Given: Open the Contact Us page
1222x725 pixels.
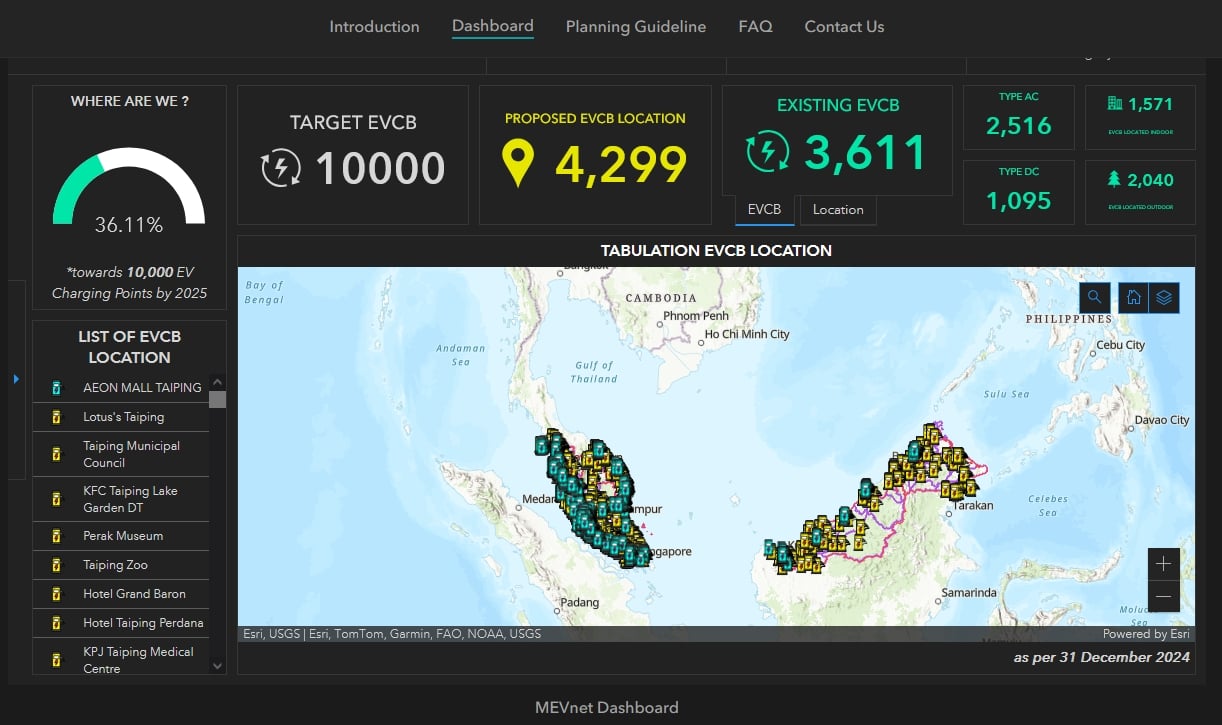Looking at the screenshot, I should (844, 27).
